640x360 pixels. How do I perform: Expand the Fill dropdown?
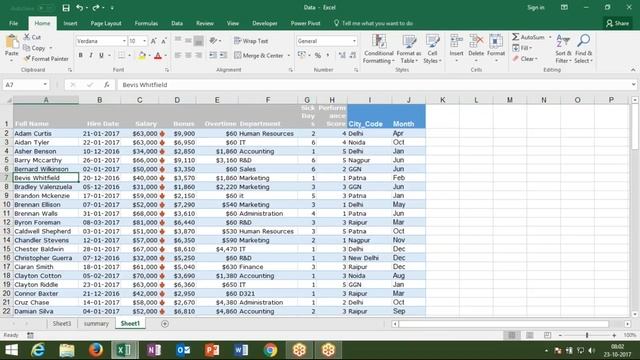[x=530, y=48]
